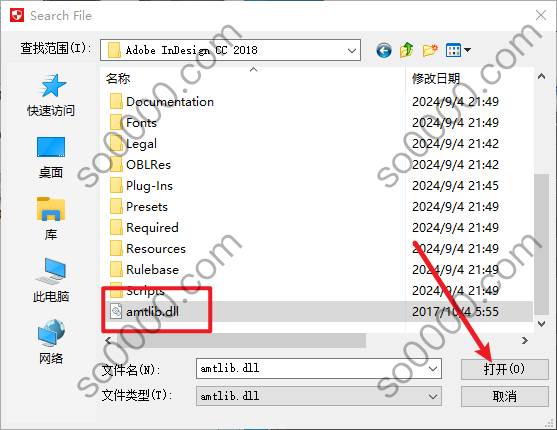Click the Open (打开) button
Screen dimensions: 557x430
pyautogui.click(x=504, y=369)
